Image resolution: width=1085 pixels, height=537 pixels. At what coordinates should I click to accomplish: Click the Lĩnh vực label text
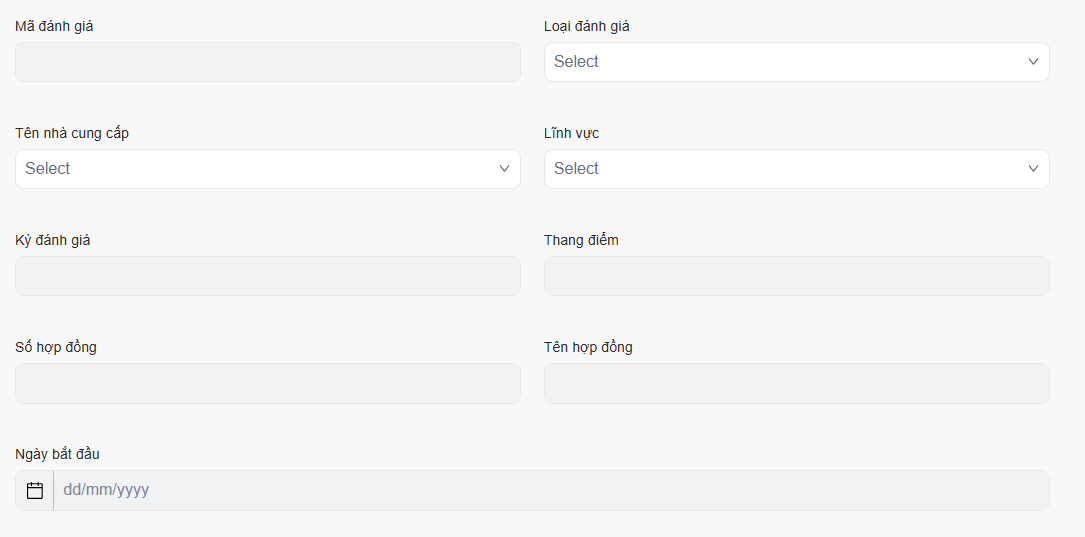coord(572,133)
